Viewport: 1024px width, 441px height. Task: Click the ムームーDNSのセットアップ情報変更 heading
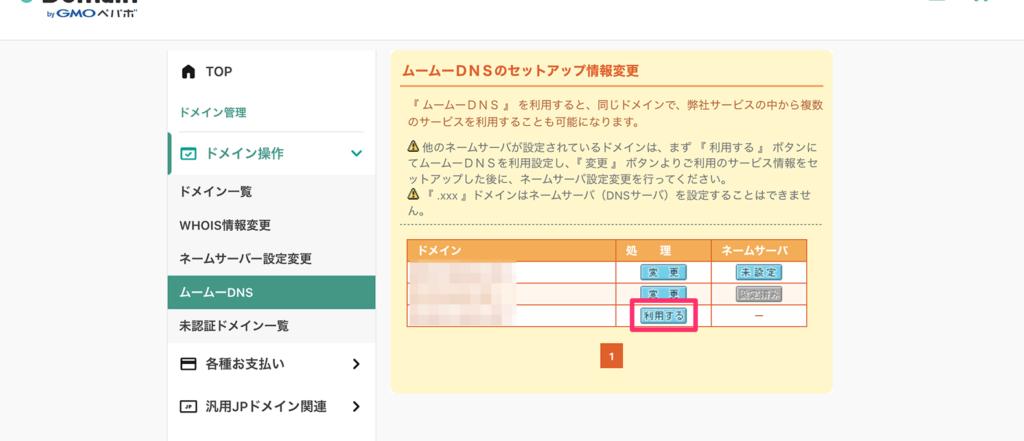(x=520, y=71)
